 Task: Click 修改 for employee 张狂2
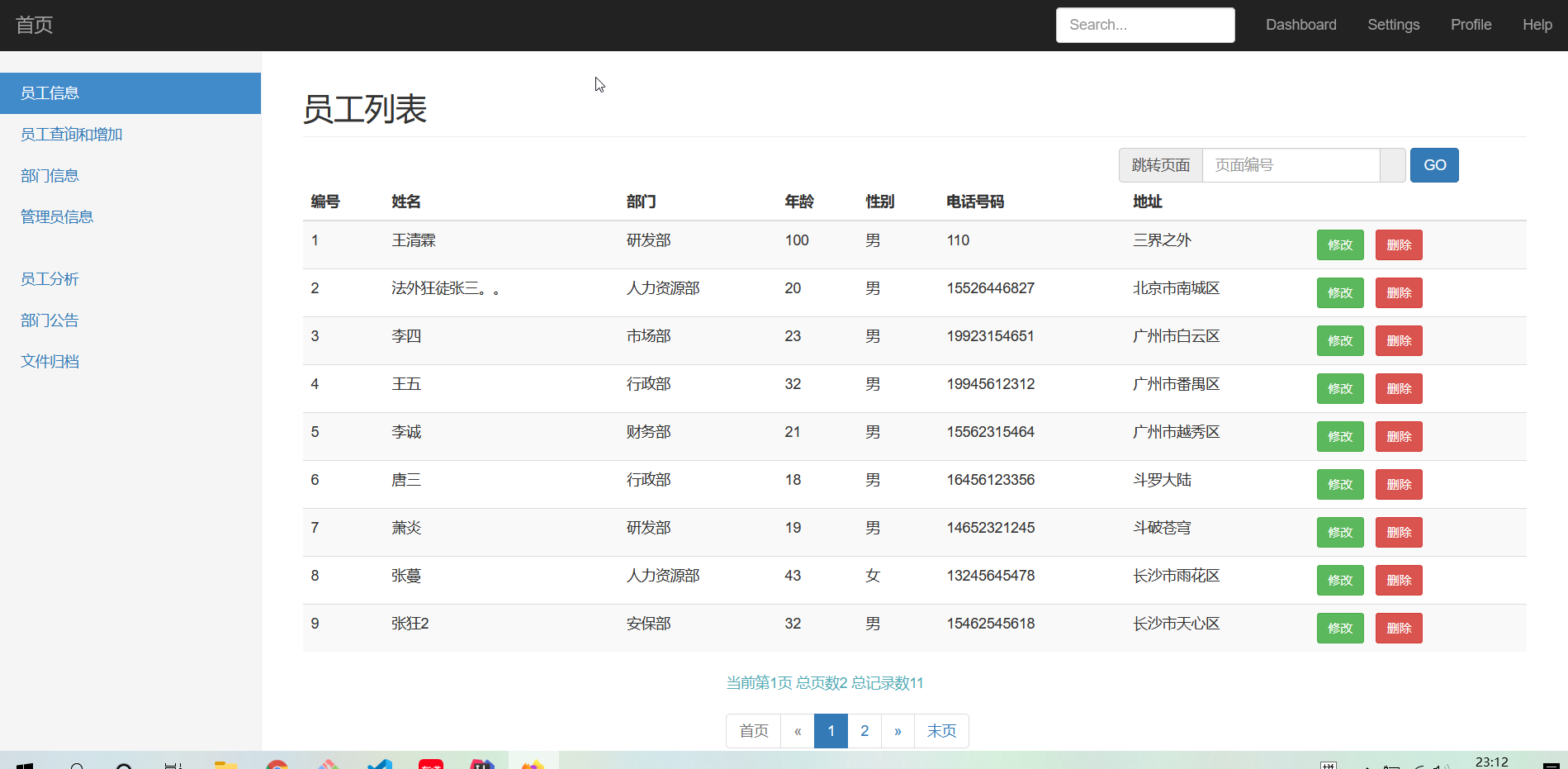1340,629
